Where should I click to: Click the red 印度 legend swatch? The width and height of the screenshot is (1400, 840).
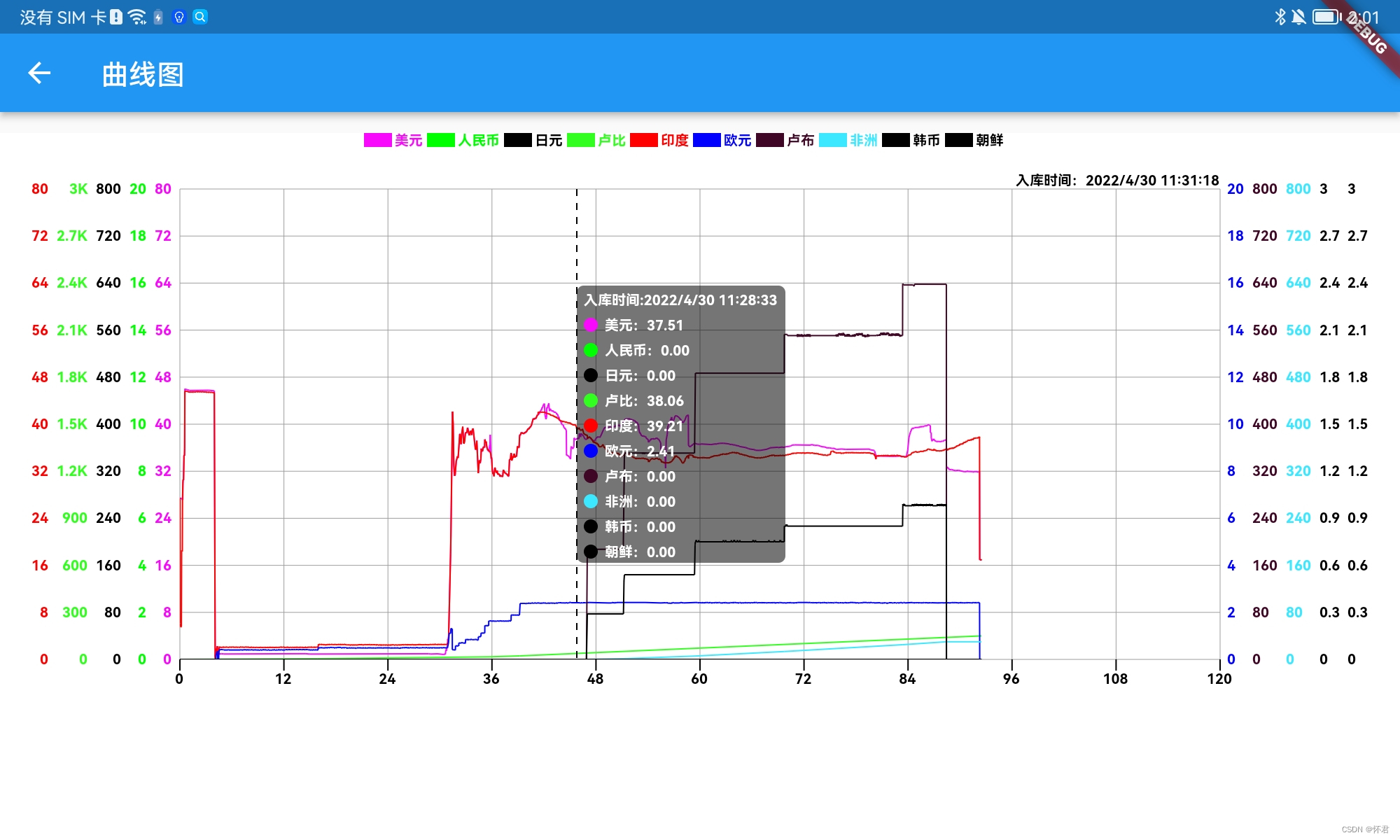tap(643, 140)
